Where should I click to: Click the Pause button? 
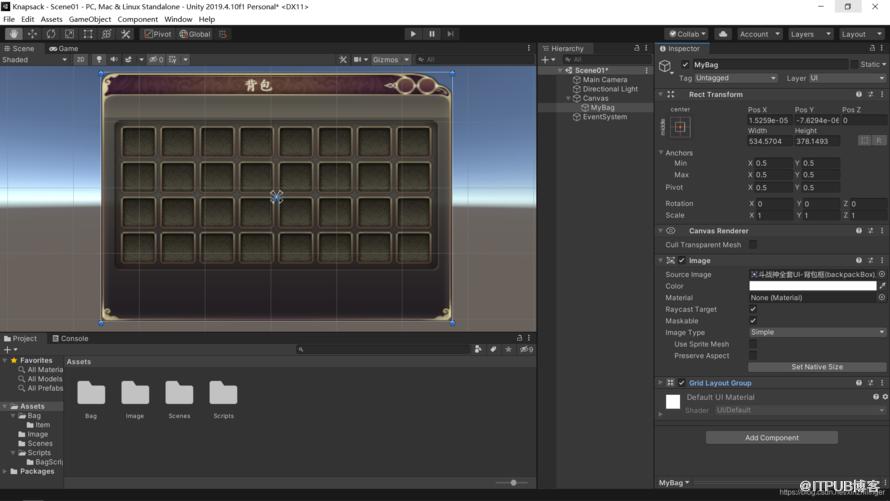(432, 34)
